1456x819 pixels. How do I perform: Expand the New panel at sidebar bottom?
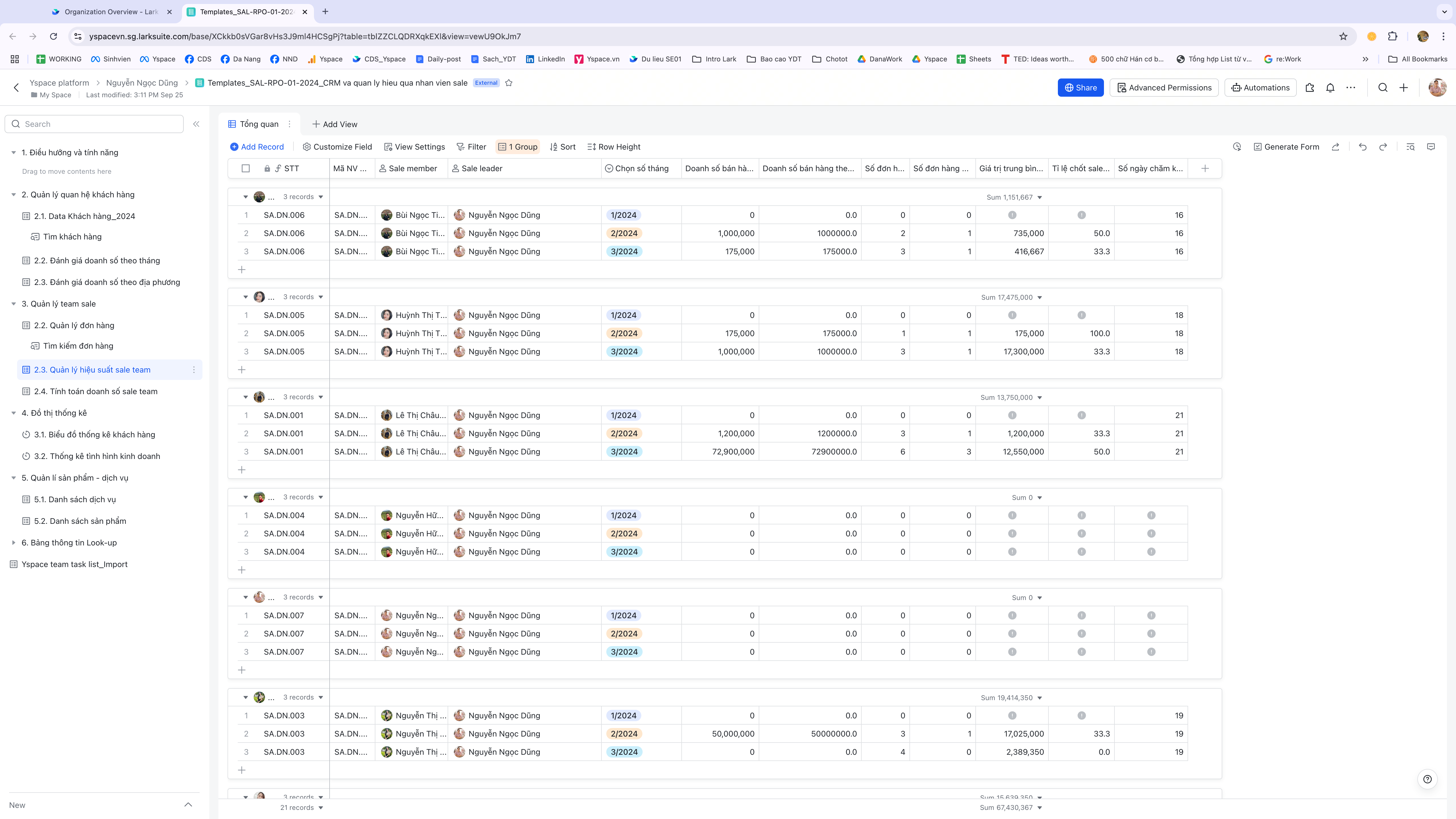click(x=188, y=805)
